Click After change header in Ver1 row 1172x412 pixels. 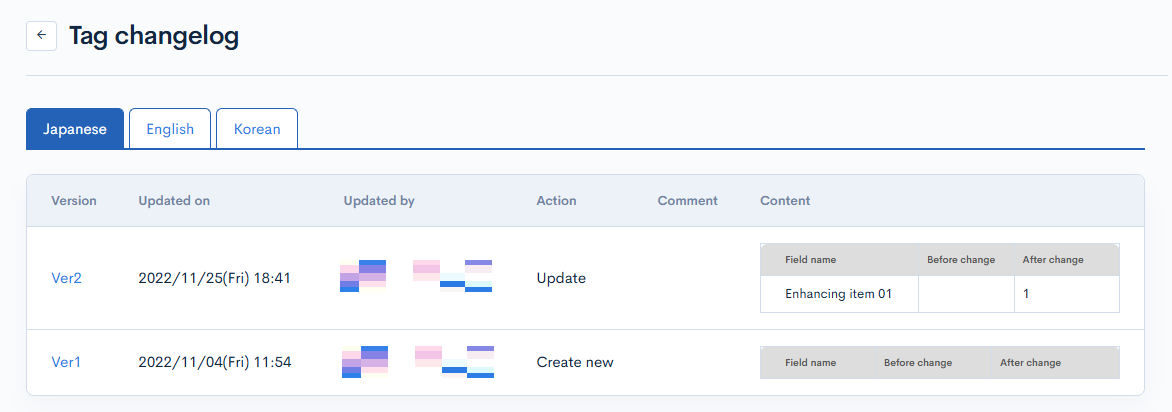point(1030,363)
